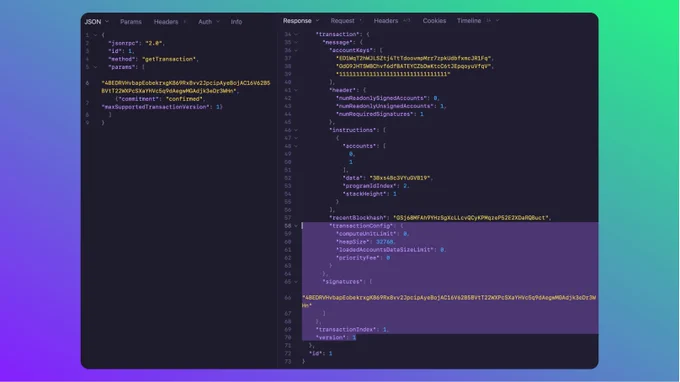680x382 pixels.
Task: Collapse the "params" array in request body
Action: [x=95, y=67]
